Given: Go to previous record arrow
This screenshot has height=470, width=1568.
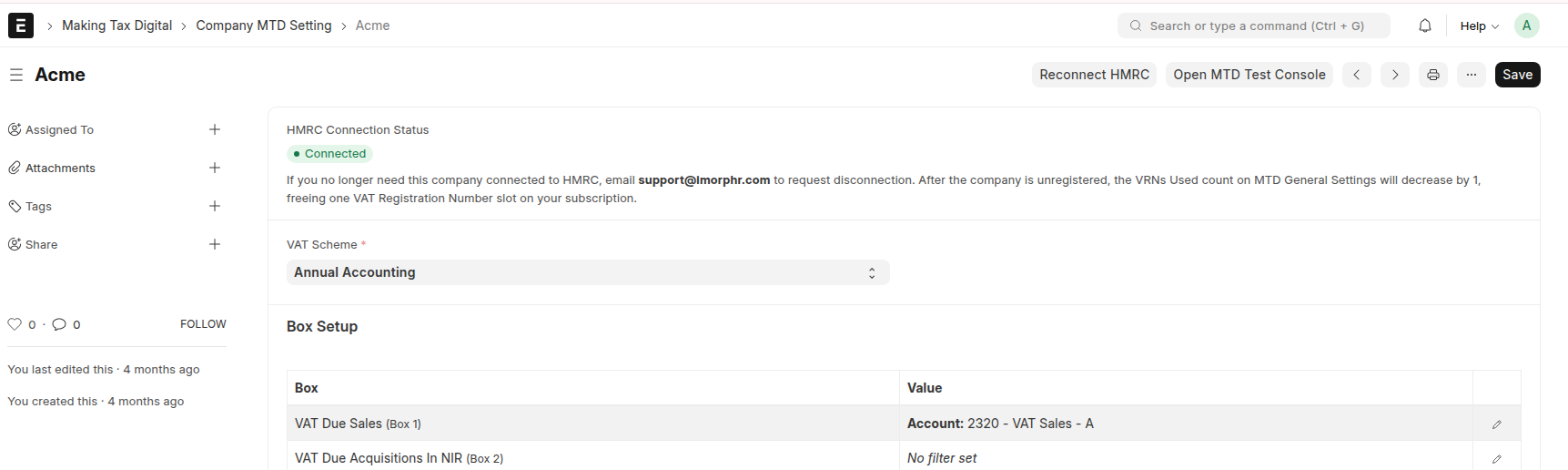Looking at the screenshot, I should [1356, 75].
